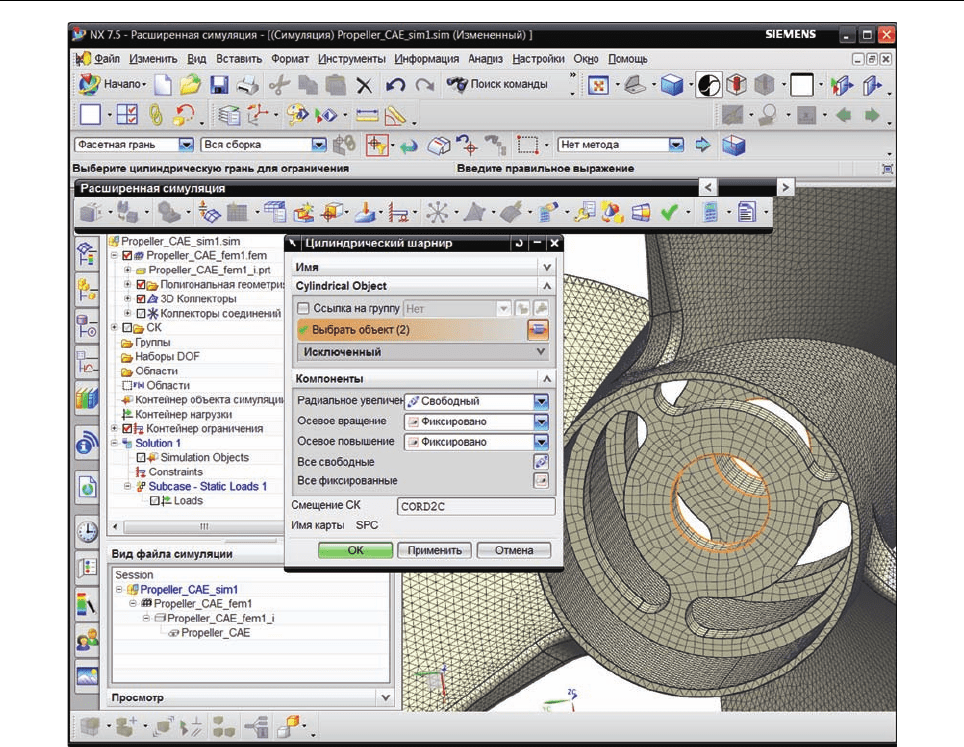Open the Помощь menu

tap(628, 59)
